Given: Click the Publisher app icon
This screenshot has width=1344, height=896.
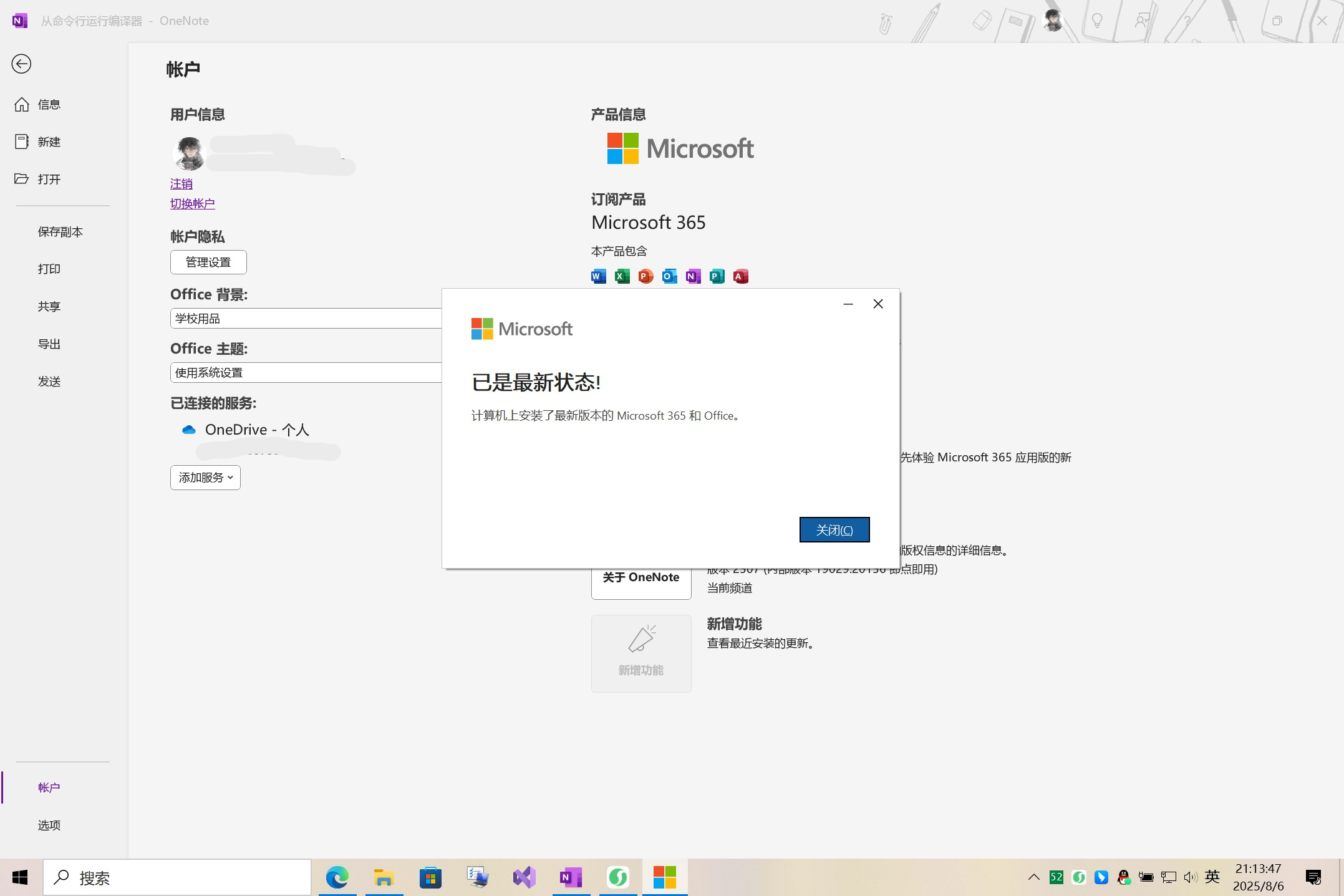Looking at the screenshot, I should point(717,276).
